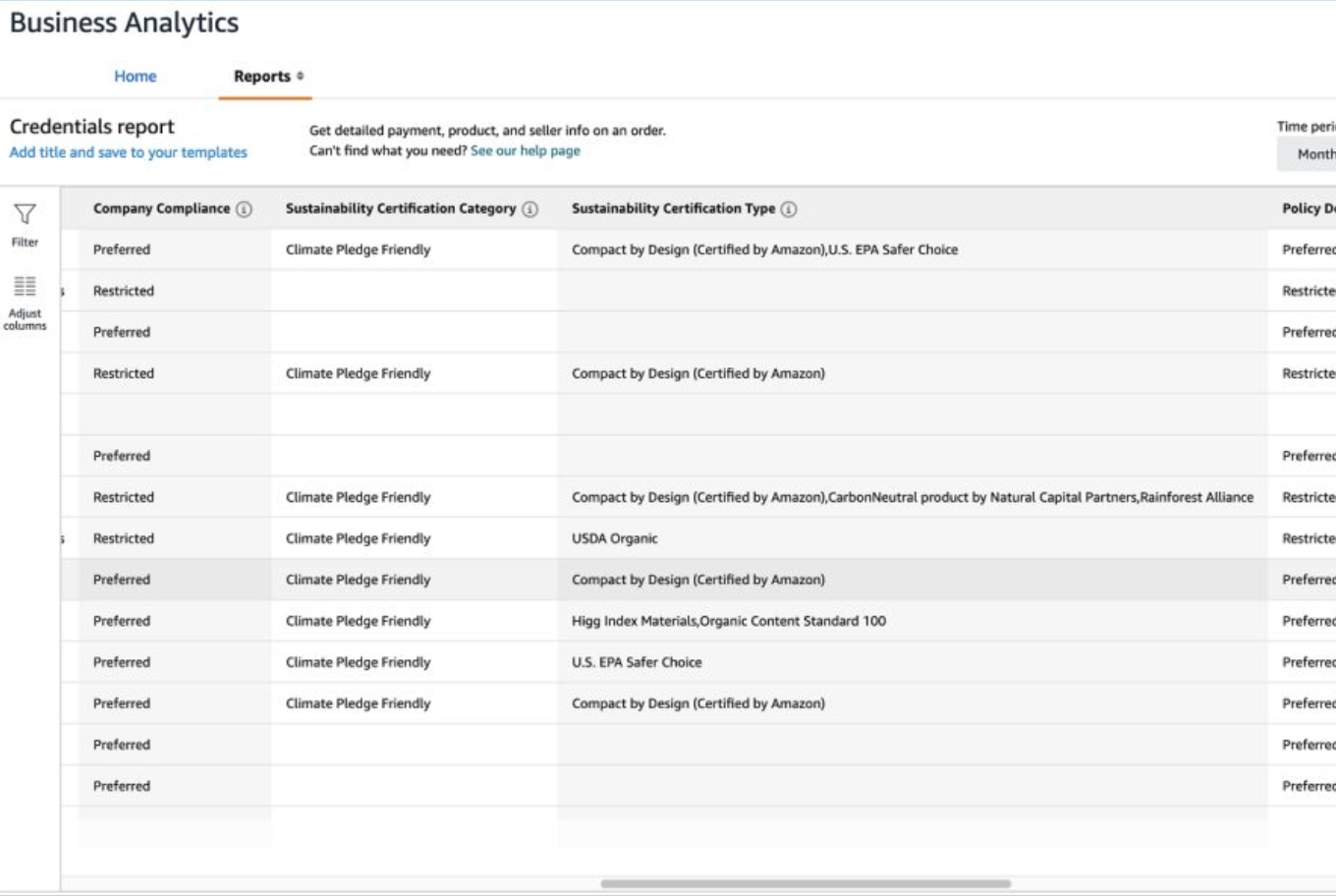Click info icon beside Company Compliance

pos(244,209)
